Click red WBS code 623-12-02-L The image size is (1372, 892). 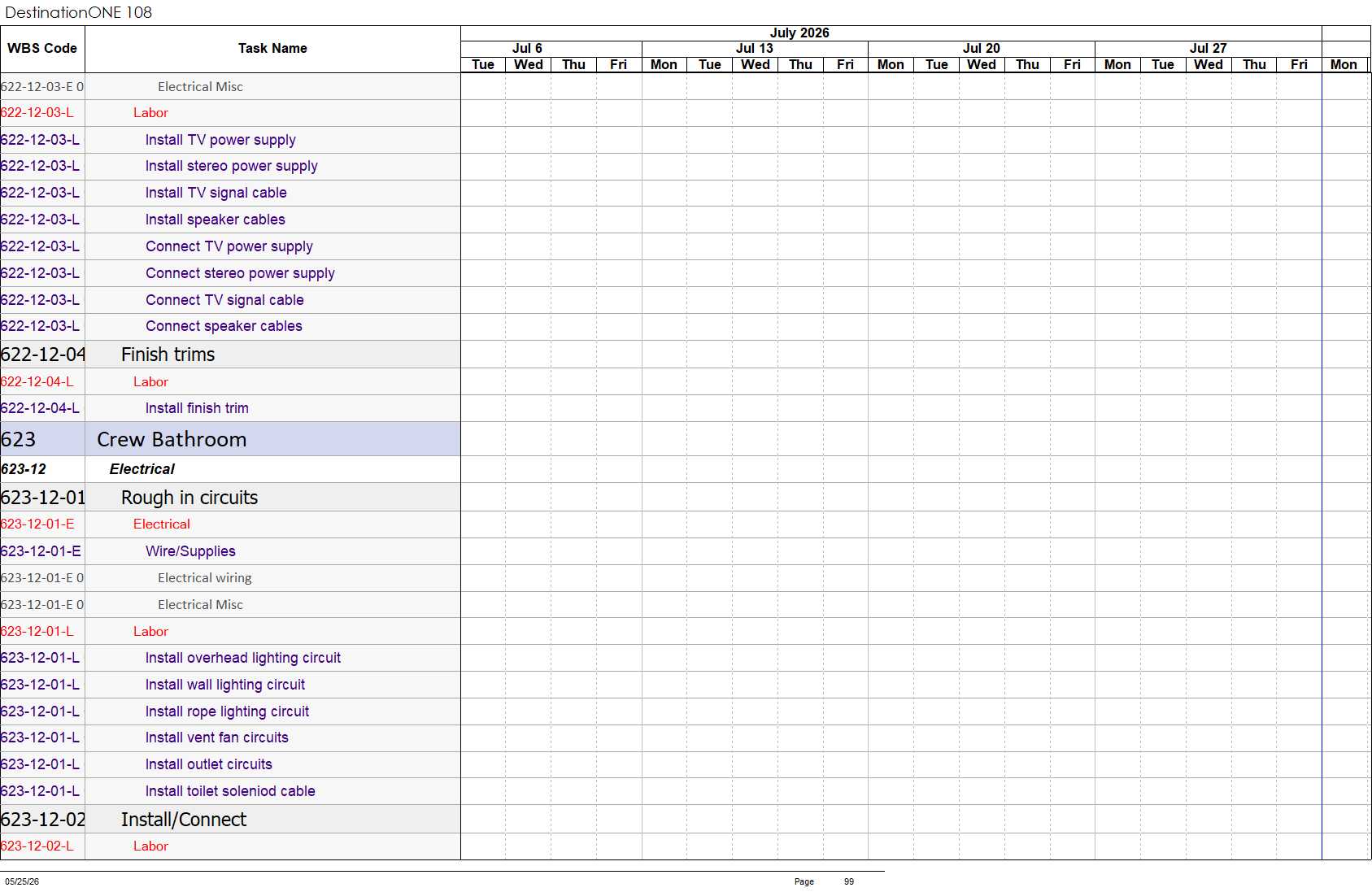point(37,846)
